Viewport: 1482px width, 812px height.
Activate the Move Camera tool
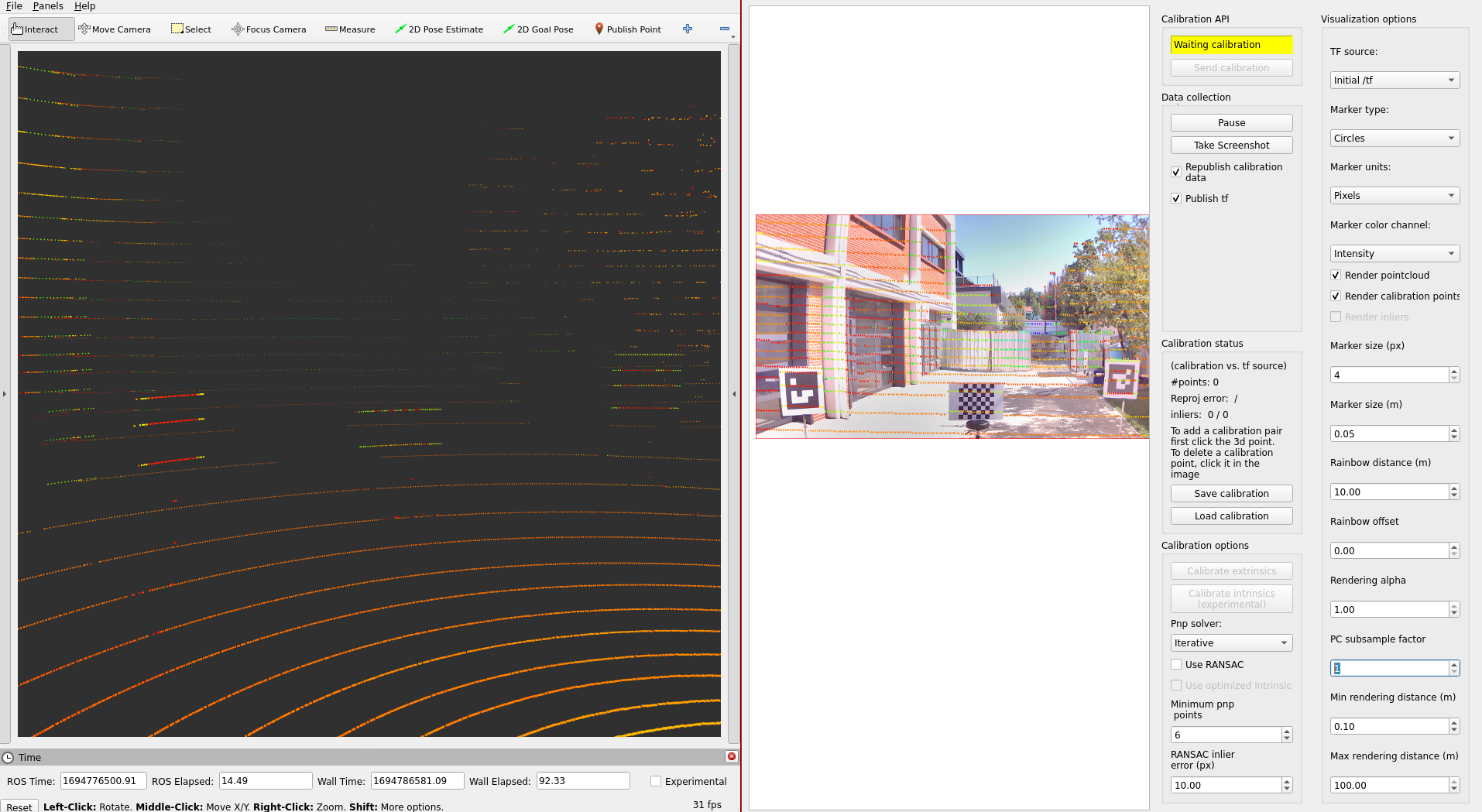click(115, 29)
